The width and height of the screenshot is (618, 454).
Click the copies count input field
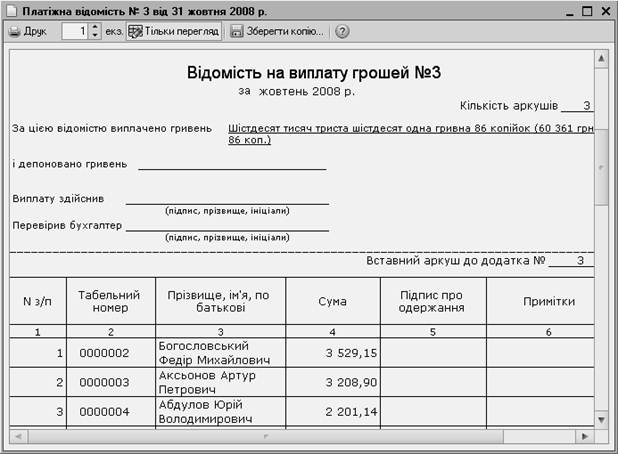click(75, 31)
